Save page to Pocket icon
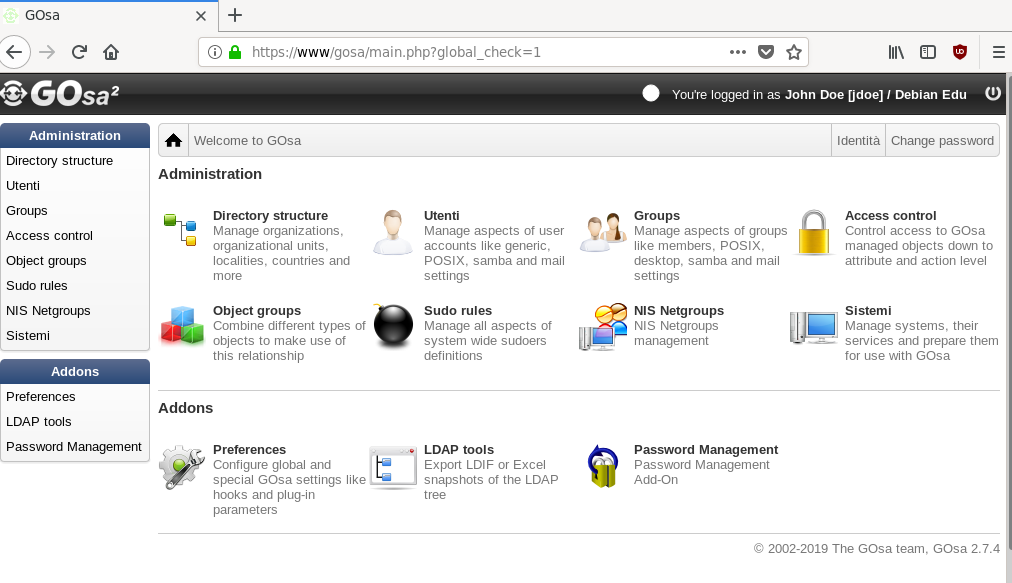This screenshot has height=583, width=1012. click(x=765, y=52)
